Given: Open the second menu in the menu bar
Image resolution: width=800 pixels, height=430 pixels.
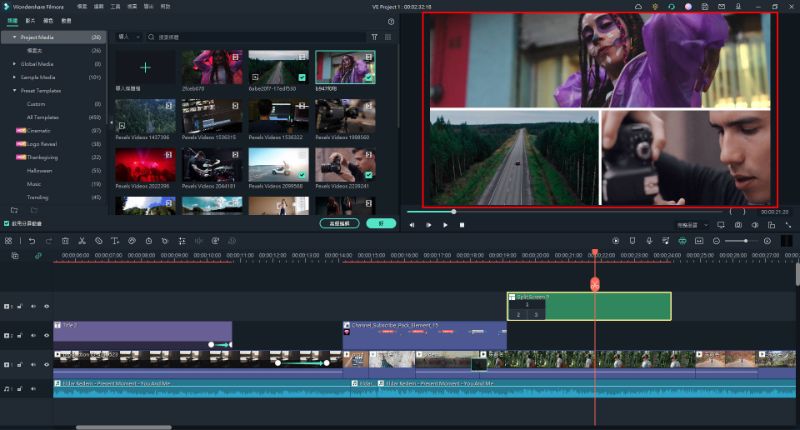Looking at the screenshot, I should click(98, 7).
